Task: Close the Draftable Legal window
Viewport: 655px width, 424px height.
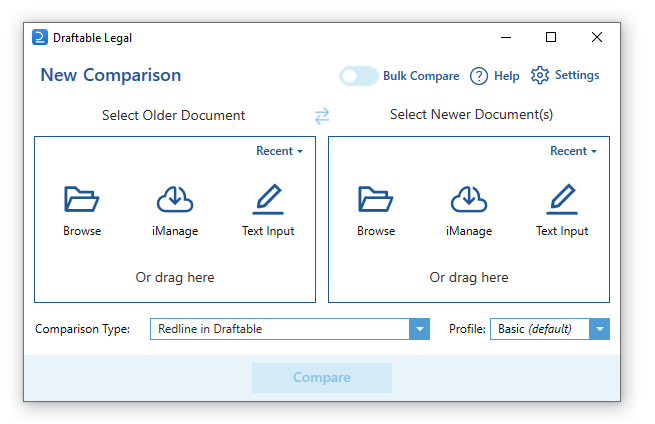Action: click(597, 38)
